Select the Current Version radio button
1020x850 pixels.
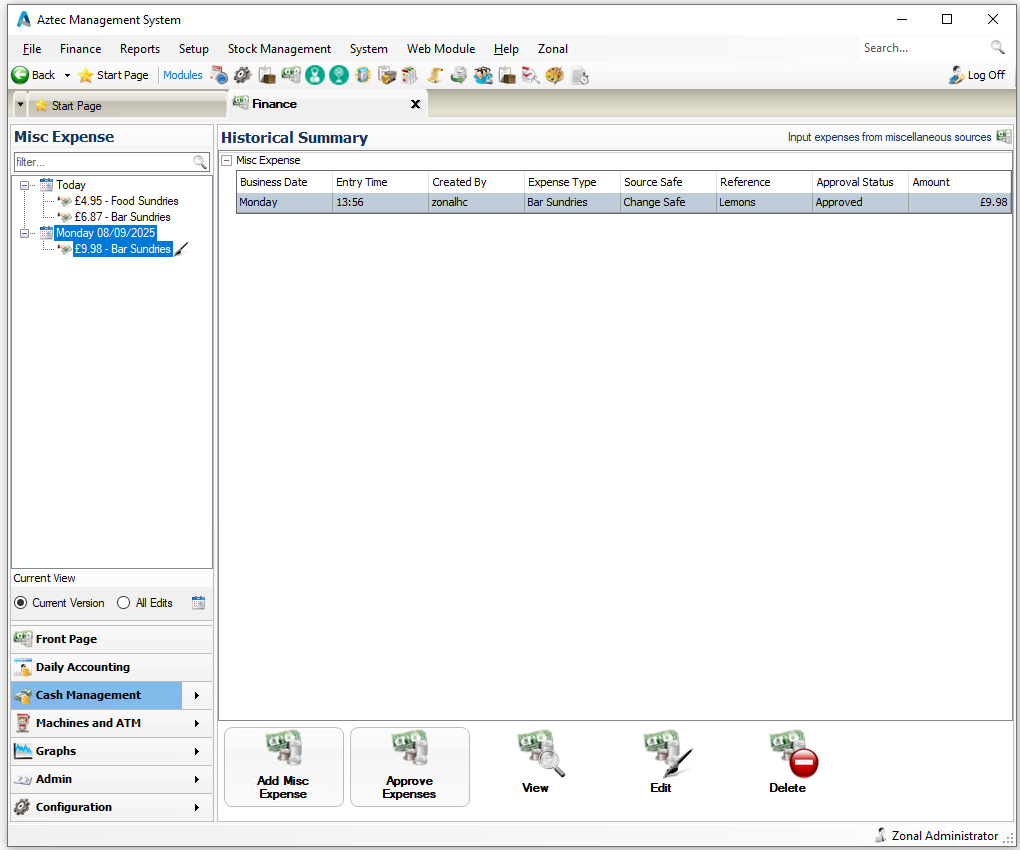[21, 603]
